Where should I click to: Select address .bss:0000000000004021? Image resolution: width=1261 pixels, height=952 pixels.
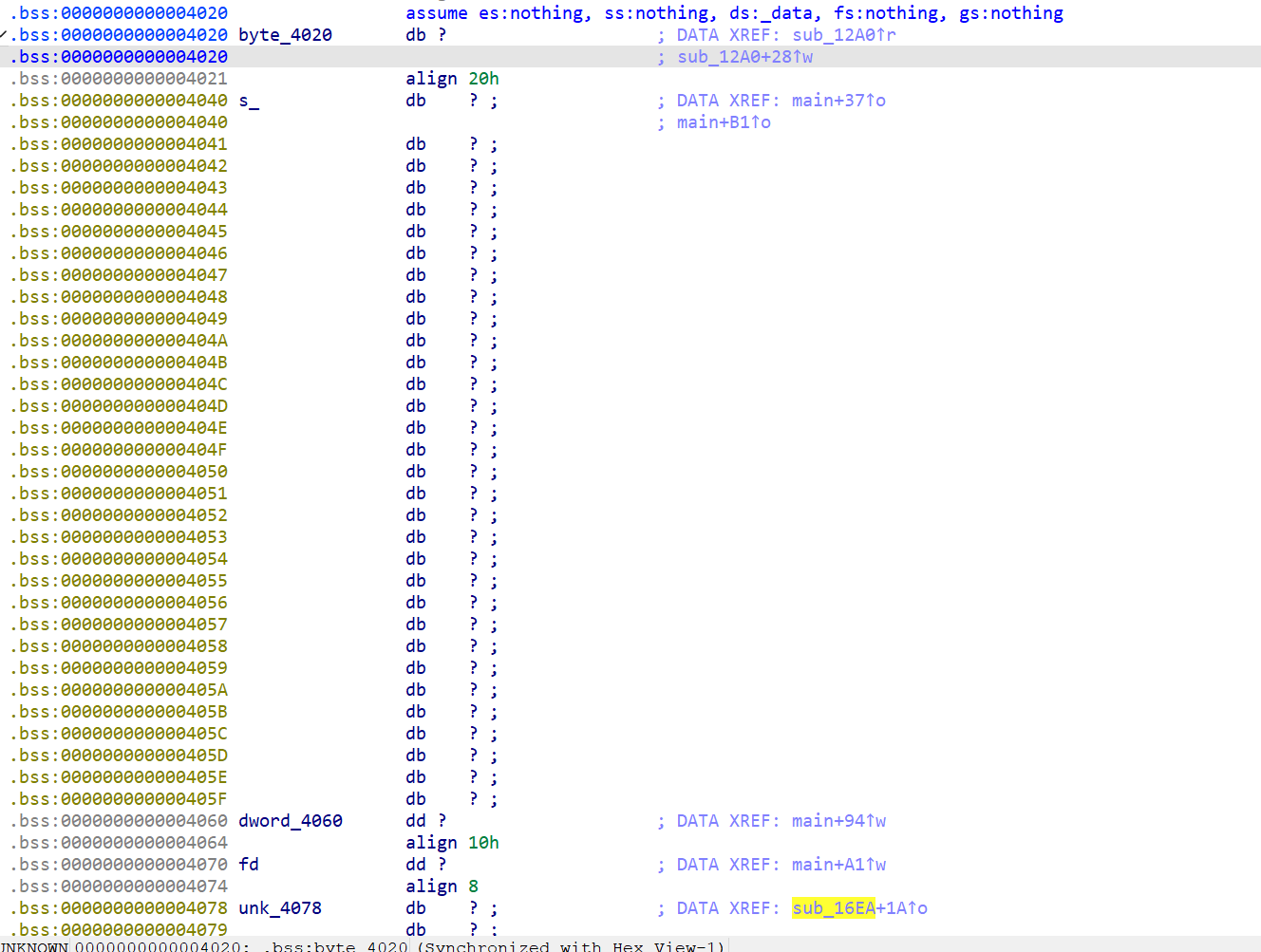(119, 79)
